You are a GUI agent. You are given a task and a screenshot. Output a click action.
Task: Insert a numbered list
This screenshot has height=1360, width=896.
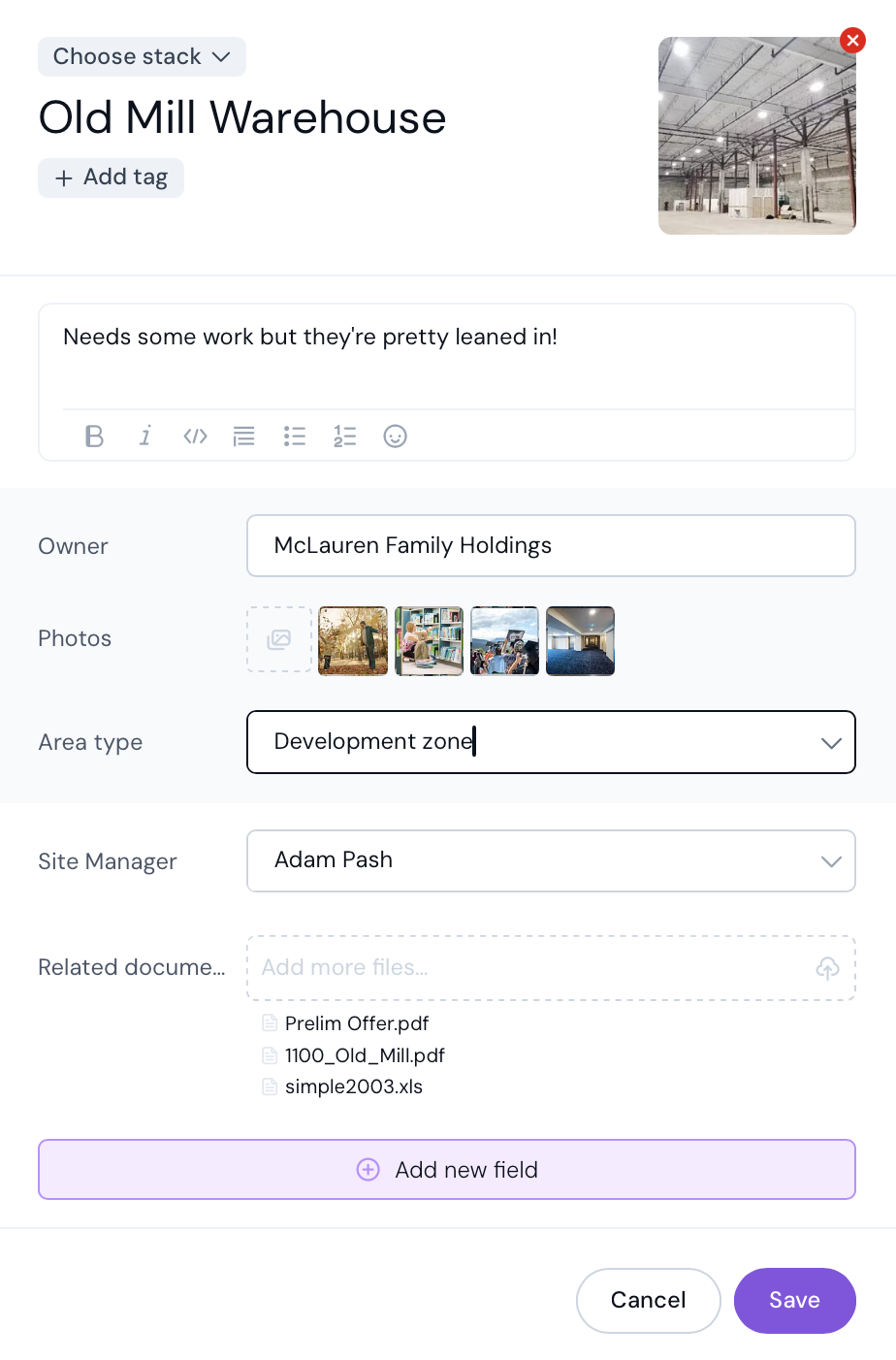[x=345, y=437]
